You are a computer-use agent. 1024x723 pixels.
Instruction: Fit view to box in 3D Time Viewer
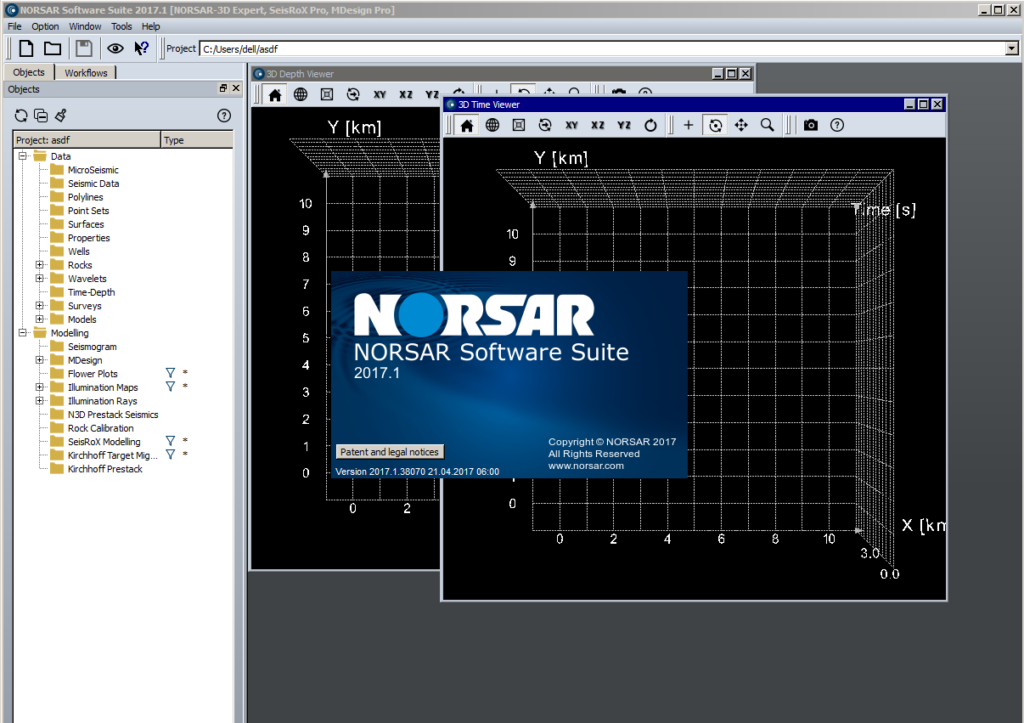click(519, 125)
